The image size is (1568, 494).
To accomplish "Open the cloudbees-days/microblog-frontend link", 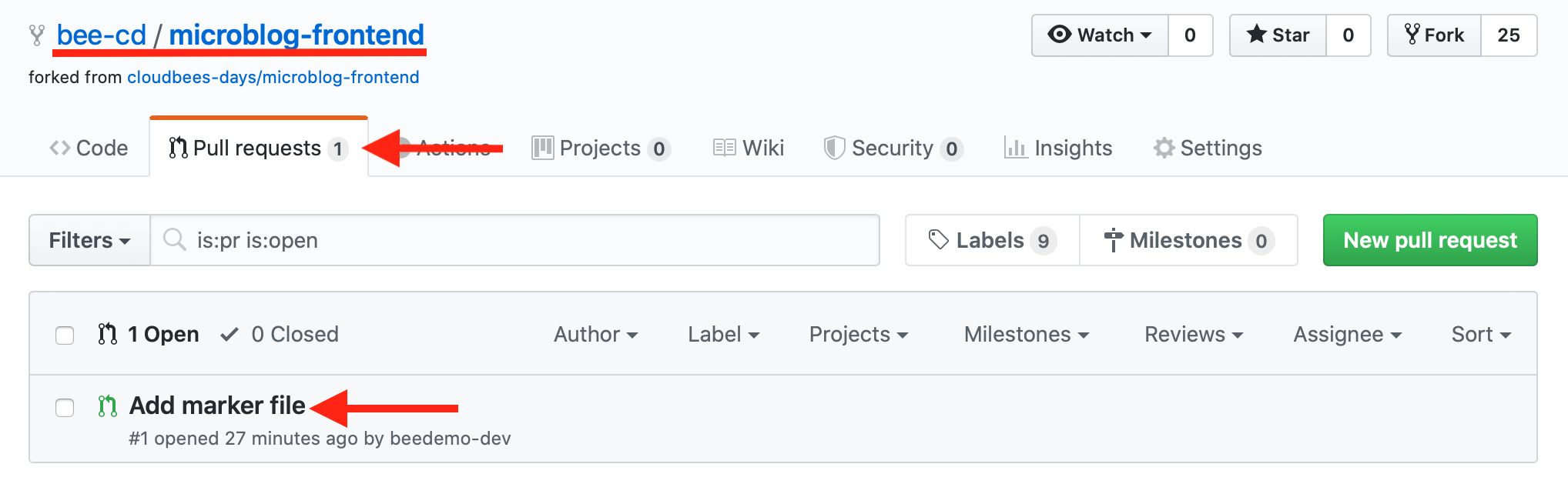I will (273, 77).
